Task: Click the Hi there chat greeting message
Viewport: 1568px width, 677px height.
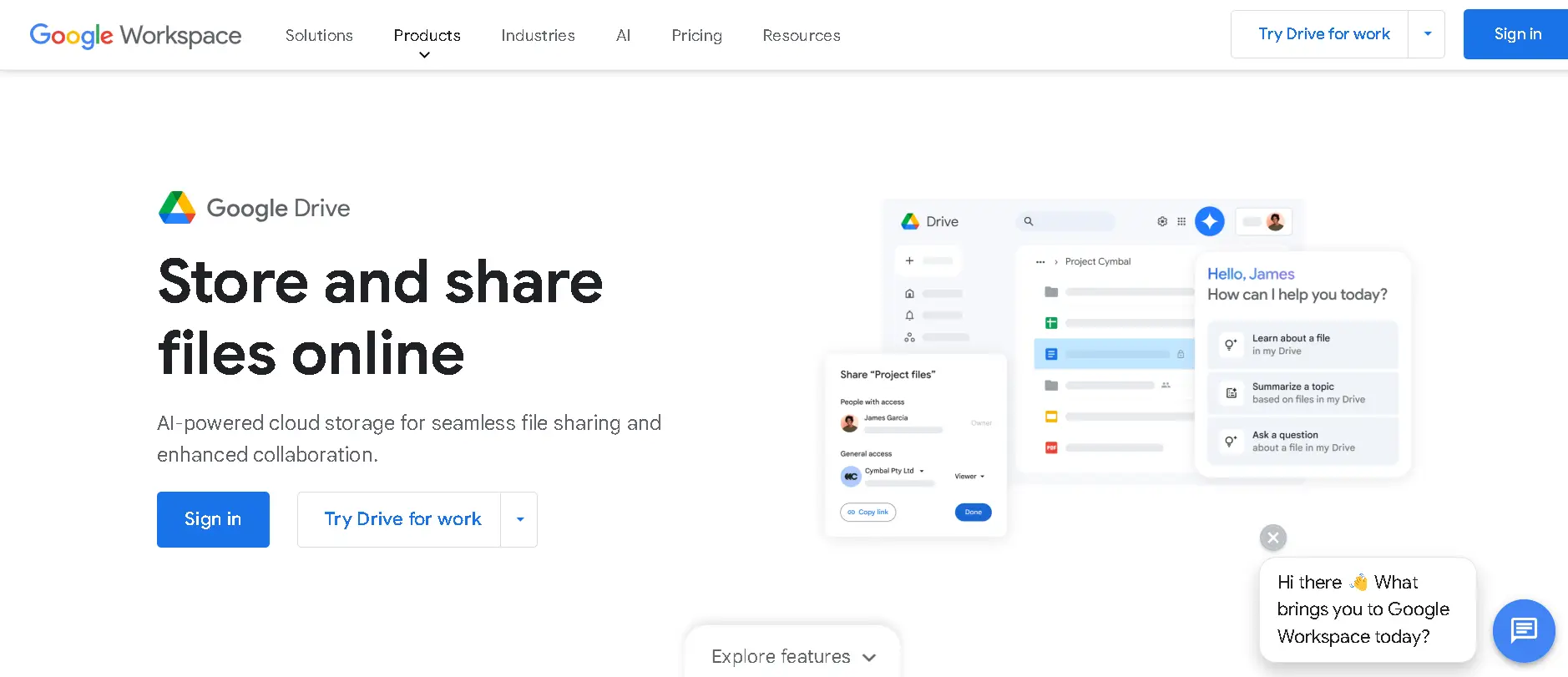Action: [1368, 609]
